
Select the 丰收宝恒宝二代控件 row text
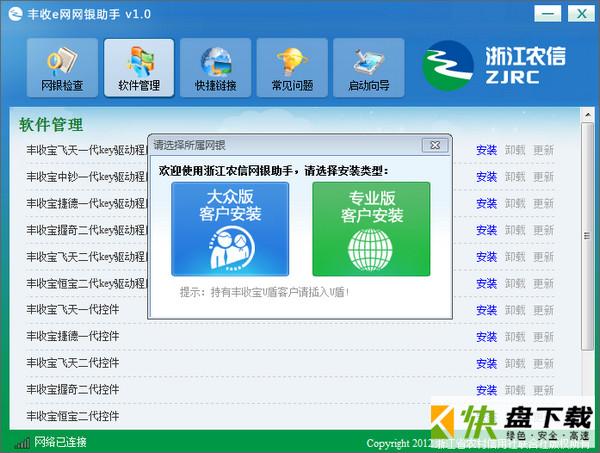click(73, 416)
